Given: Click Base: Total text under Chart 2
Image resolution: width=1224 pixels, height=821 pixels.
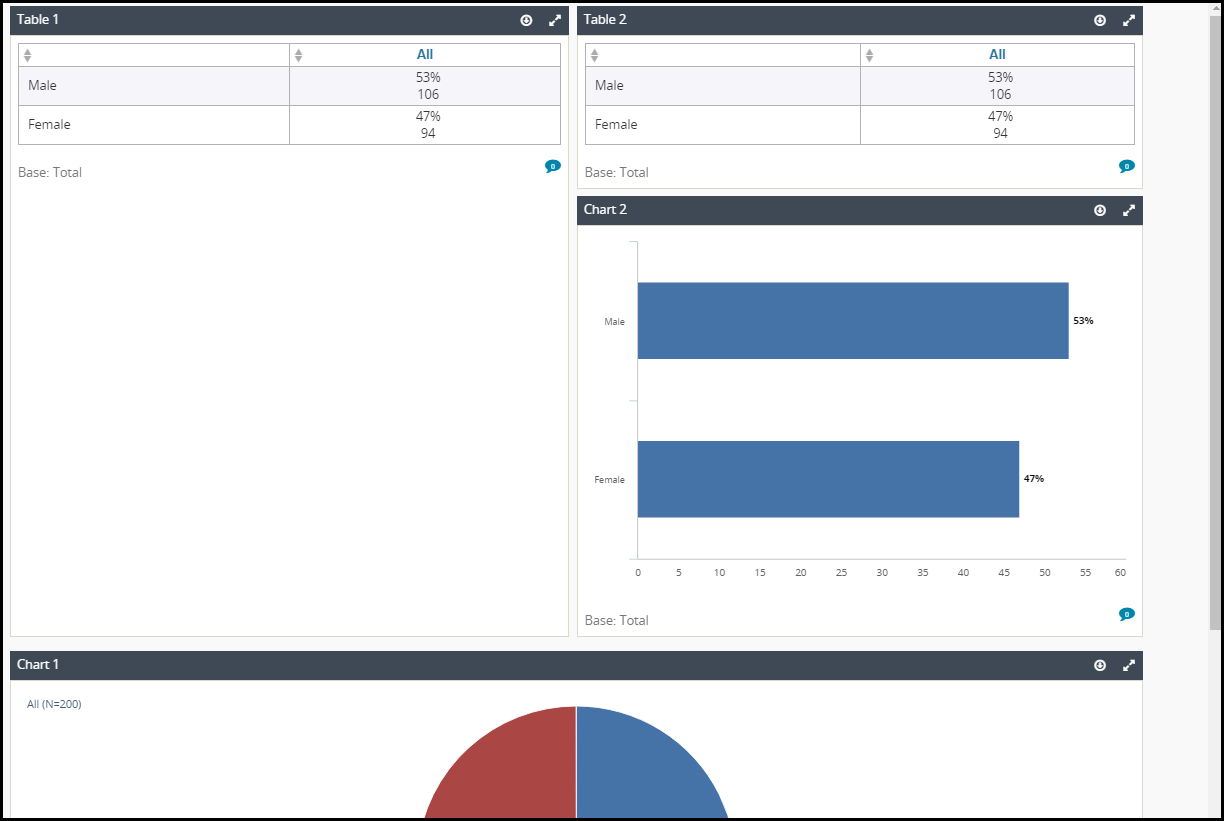Looking at the screenshot, I should tap(617, 620).
